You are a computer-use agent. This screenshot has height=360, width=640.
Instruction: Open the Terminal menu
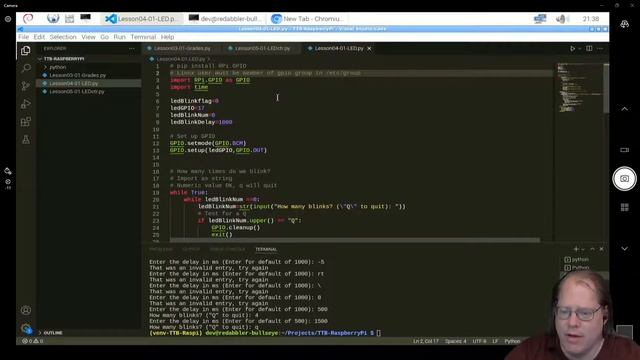point(143,37)
